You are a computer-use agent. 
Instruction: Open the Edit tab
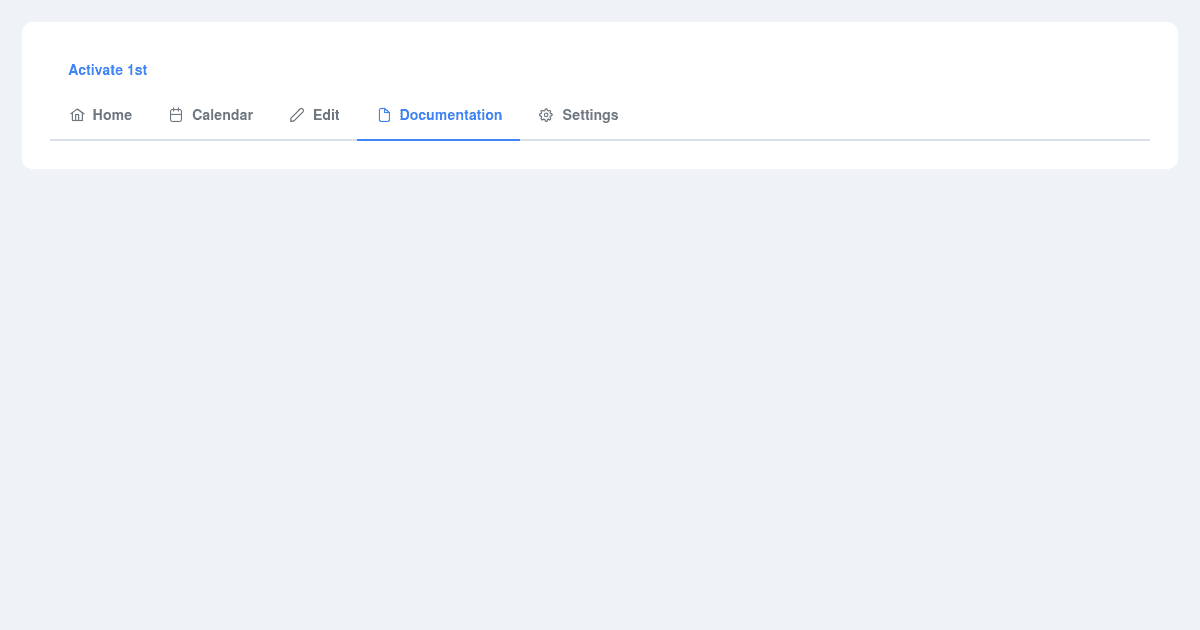314,115
